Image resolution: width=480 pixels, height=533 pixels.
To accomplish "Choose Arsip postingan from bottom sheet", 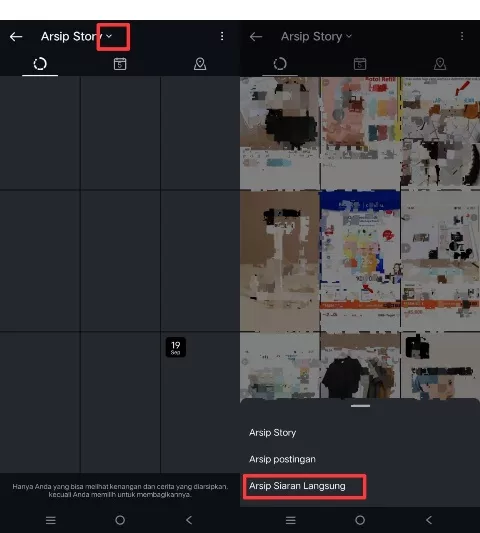I will pyautogui.click(x=282, y=459).
